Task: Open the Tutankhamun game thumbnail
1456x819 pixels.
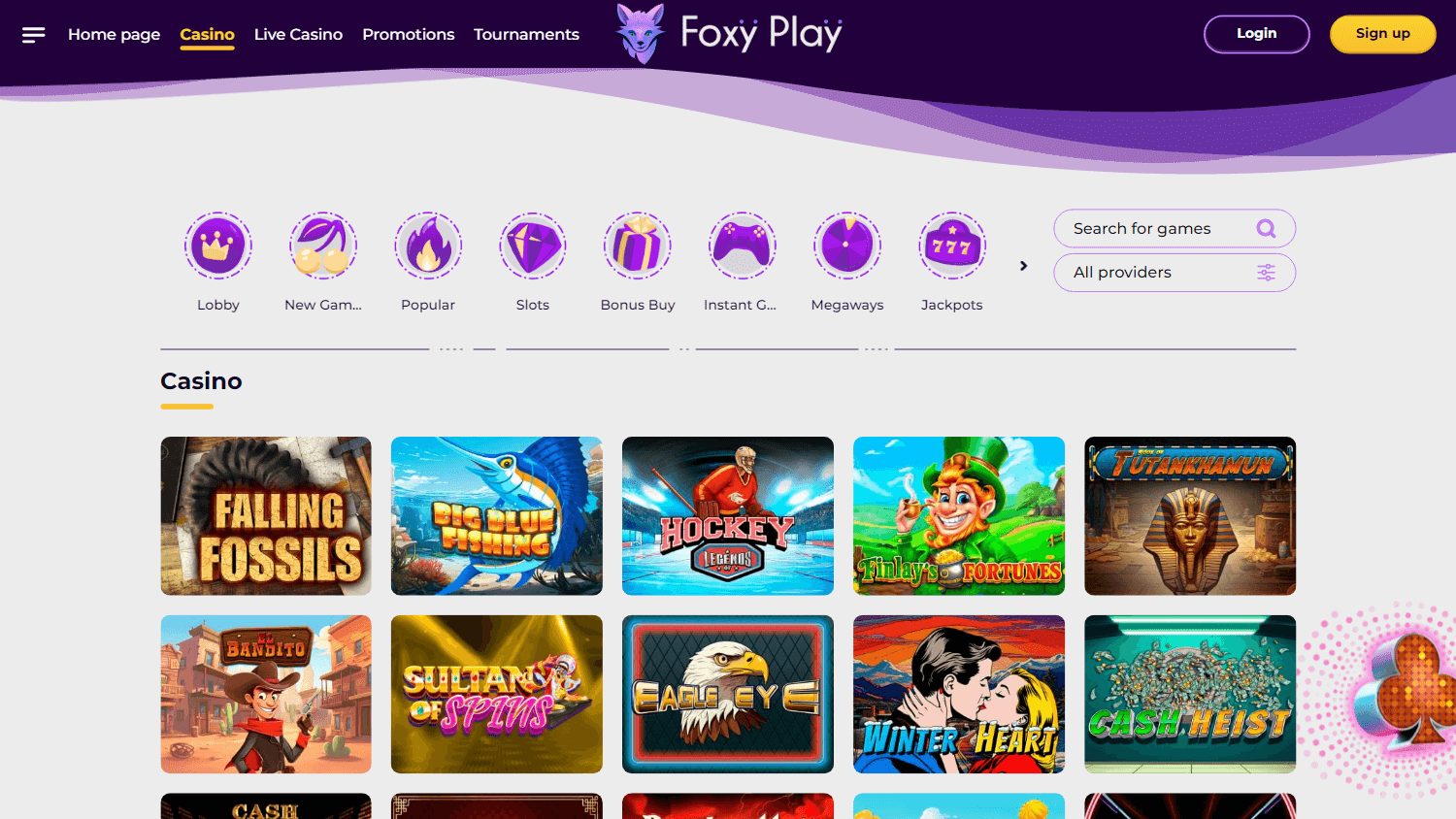Action: pos(1190,516)
